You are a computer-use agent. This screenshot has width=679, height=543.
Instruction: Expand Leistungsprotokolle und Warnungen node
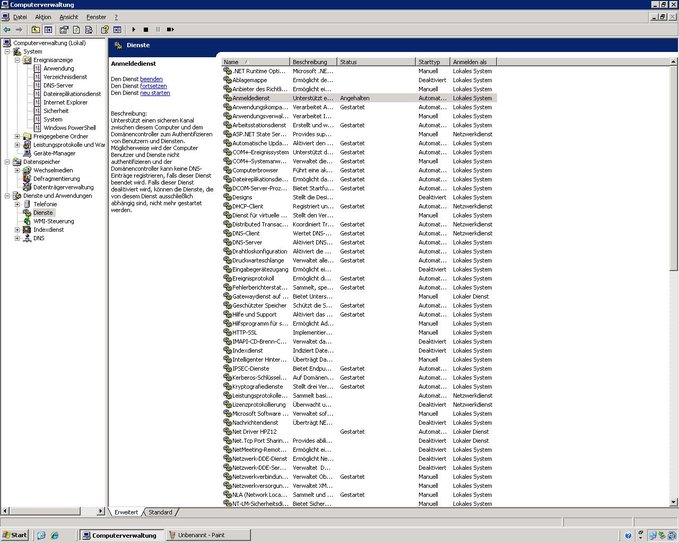pos(17,145)
